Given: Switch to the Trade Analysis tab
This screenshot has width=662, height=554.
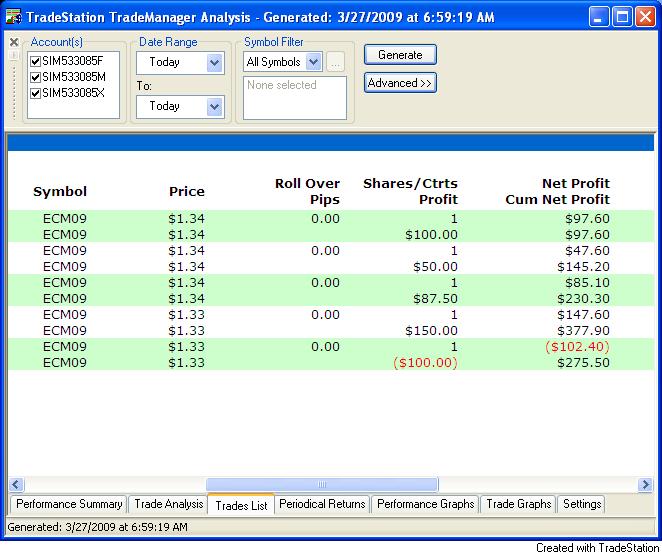Looking at the screenshot, I should pos(168,504).
